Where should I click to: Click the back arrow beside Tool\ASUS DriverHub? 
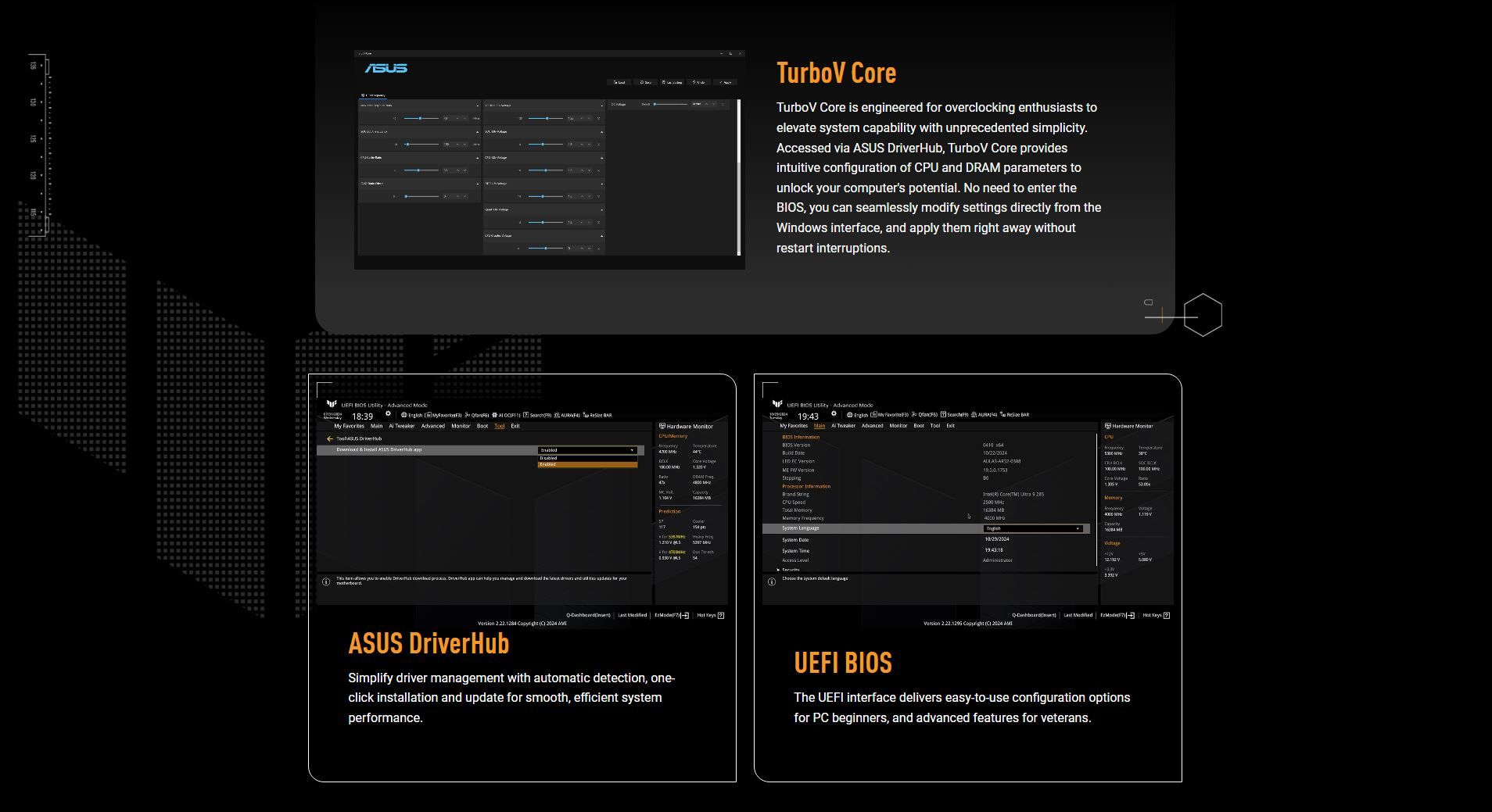[330, 438]
